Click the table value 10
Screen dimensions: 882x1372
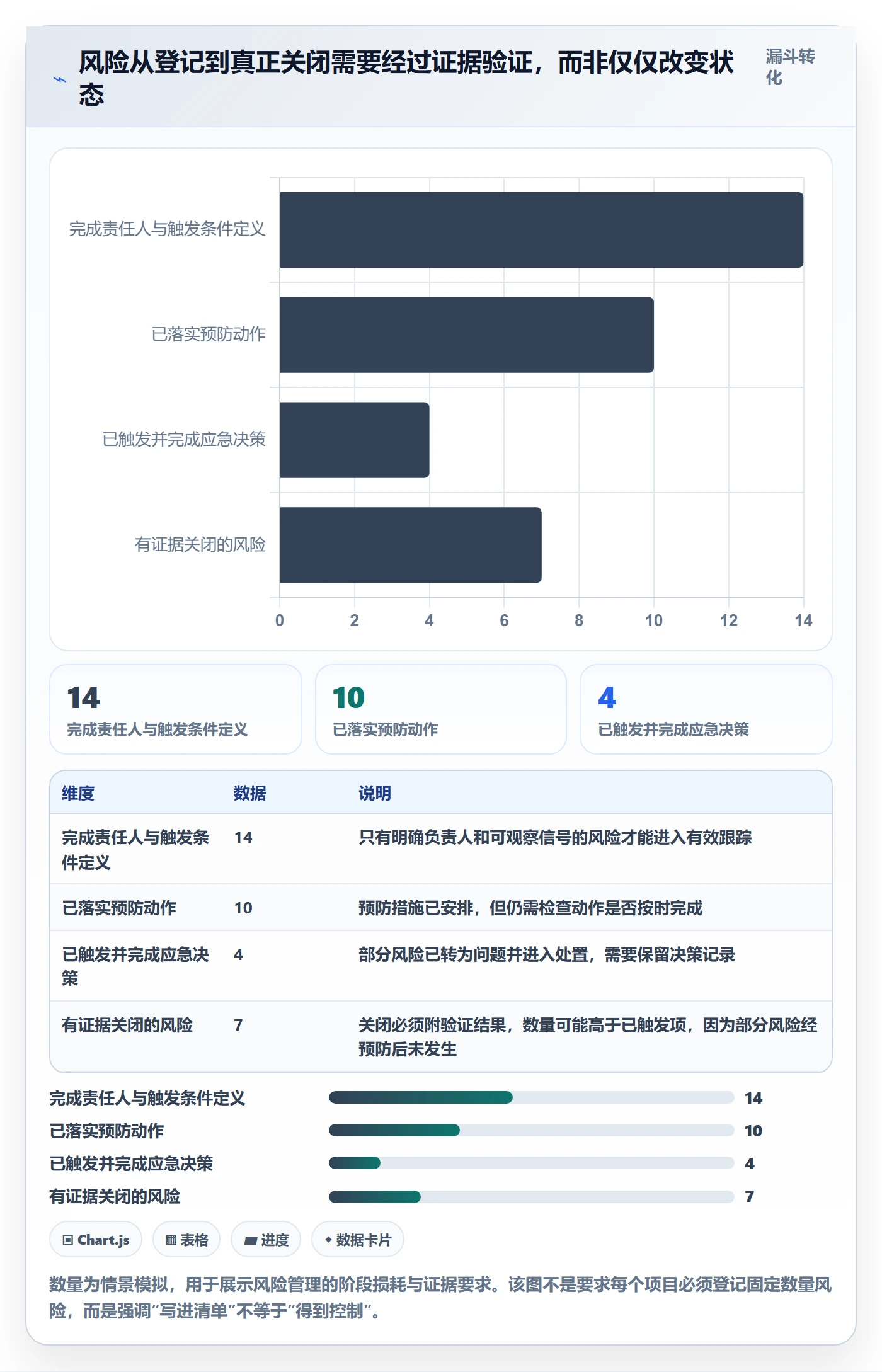[243, 908]
